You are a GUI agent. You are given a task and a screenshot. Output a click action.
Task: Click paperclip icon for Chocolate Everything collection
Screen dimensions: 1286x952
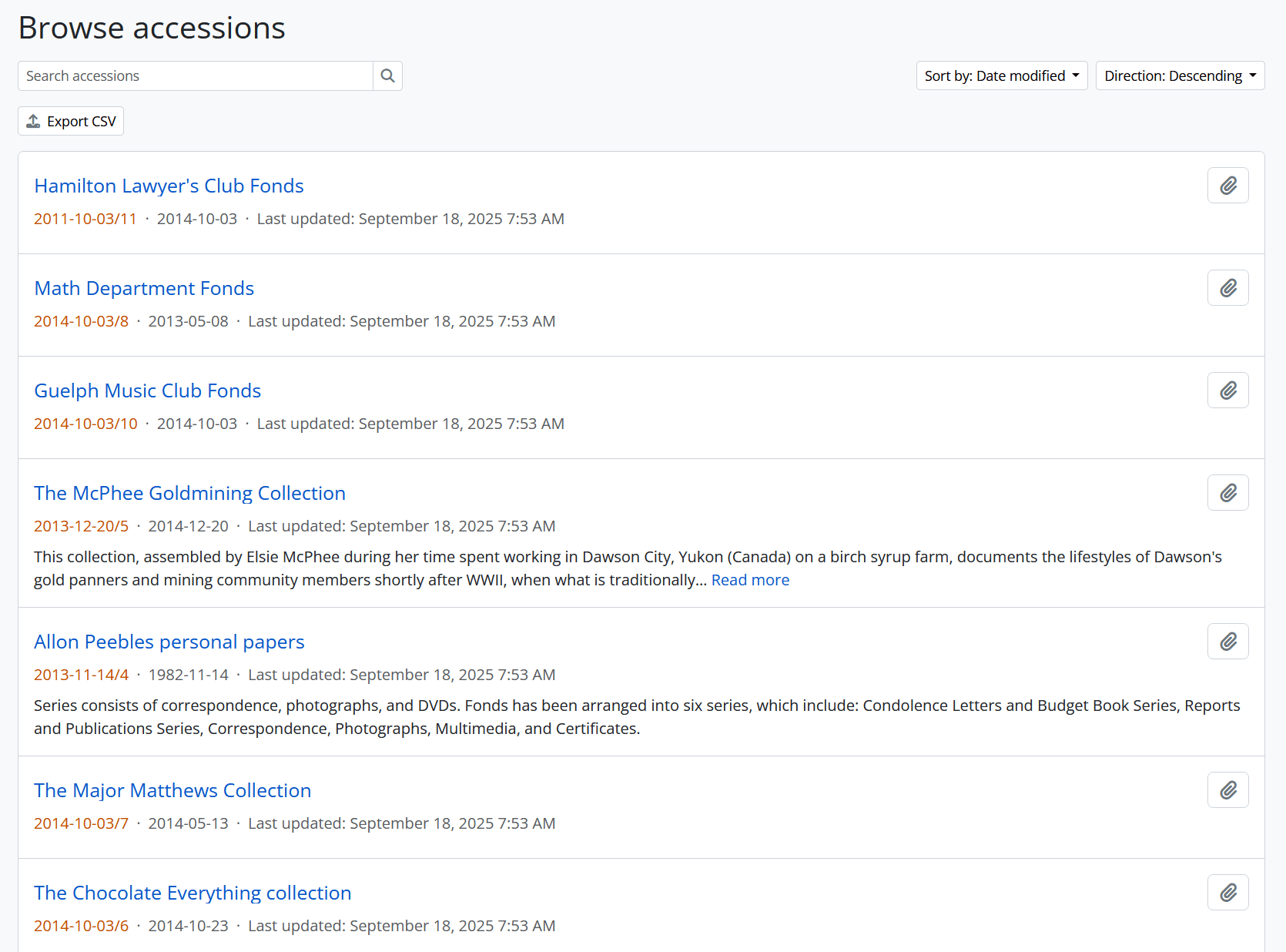[1227, 893]
